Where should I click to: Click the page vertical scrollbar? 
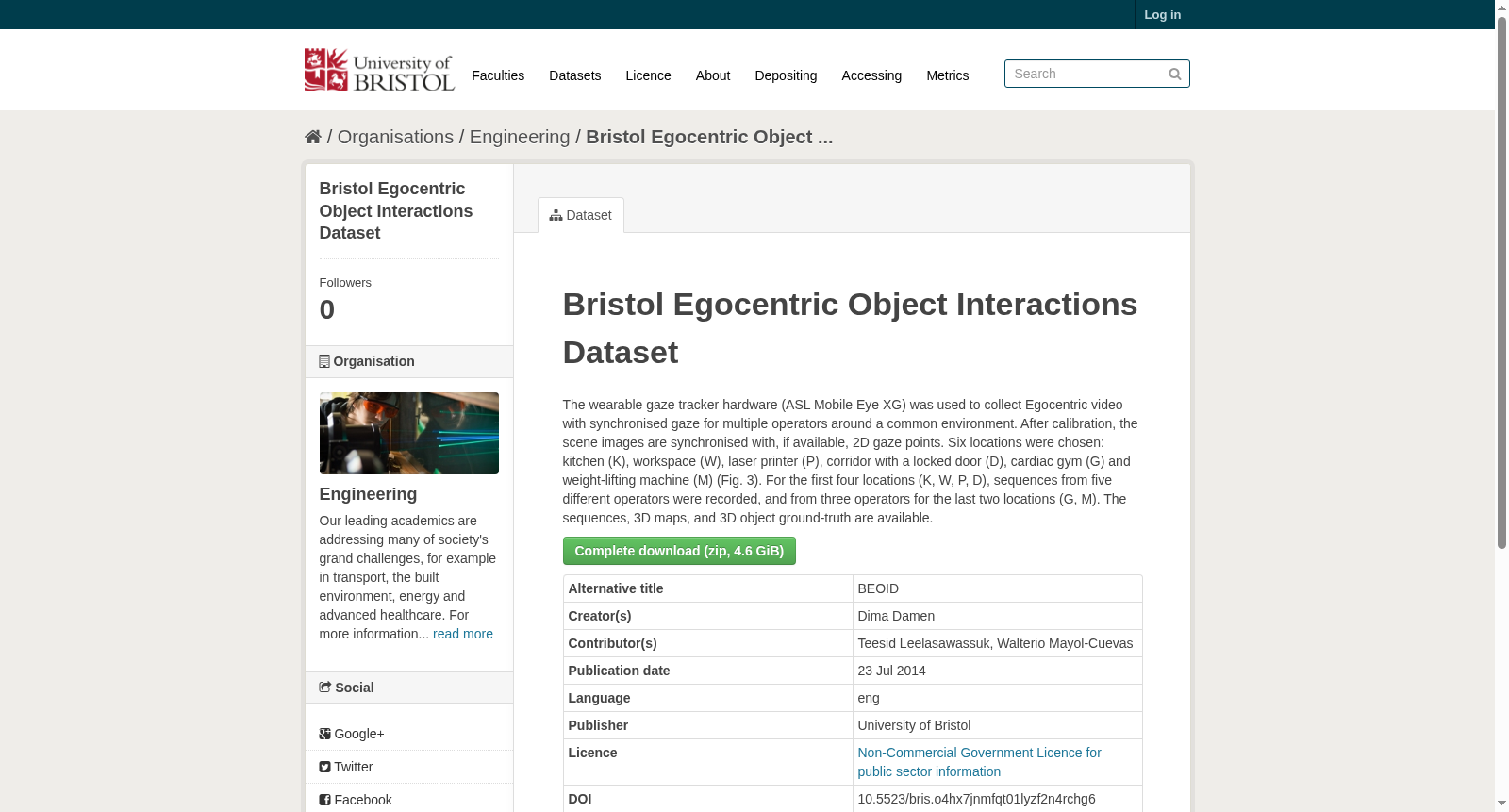click(x=1501, y=283)
